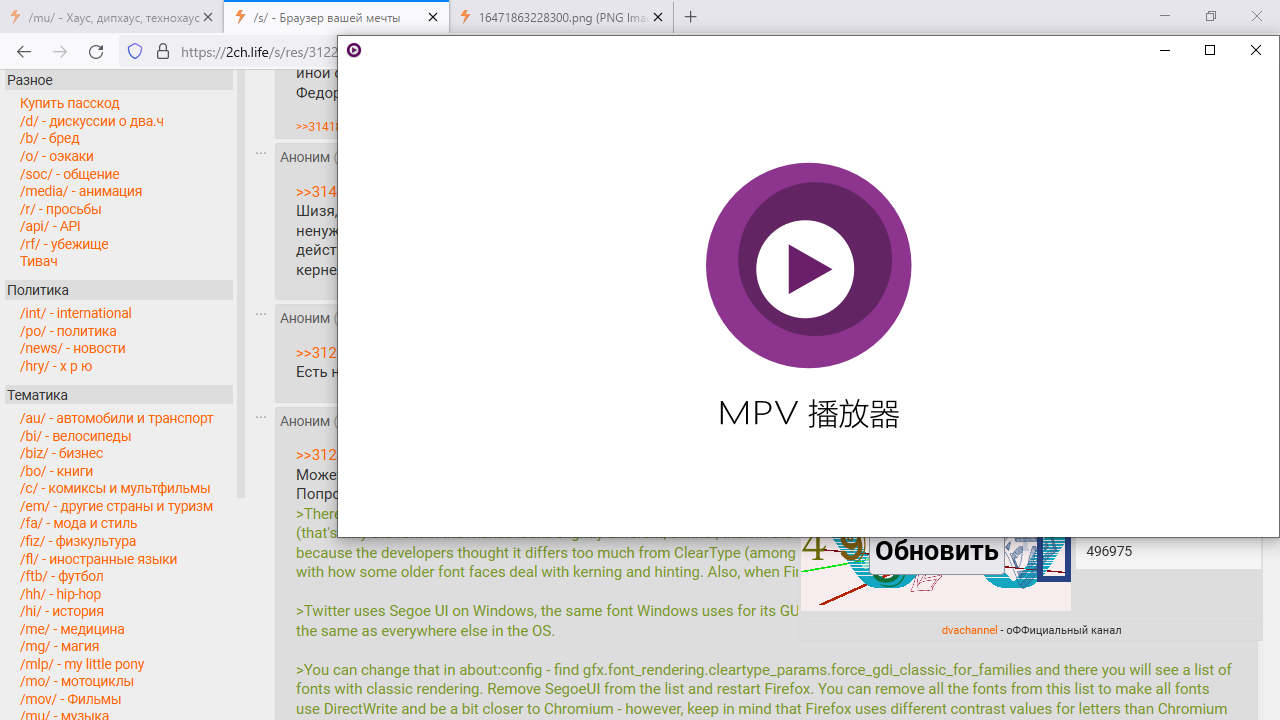Restore down the Firefox browser window
Viewport: 1280px width, 720px height.
pyautogui.click(x=1211, y=16)
